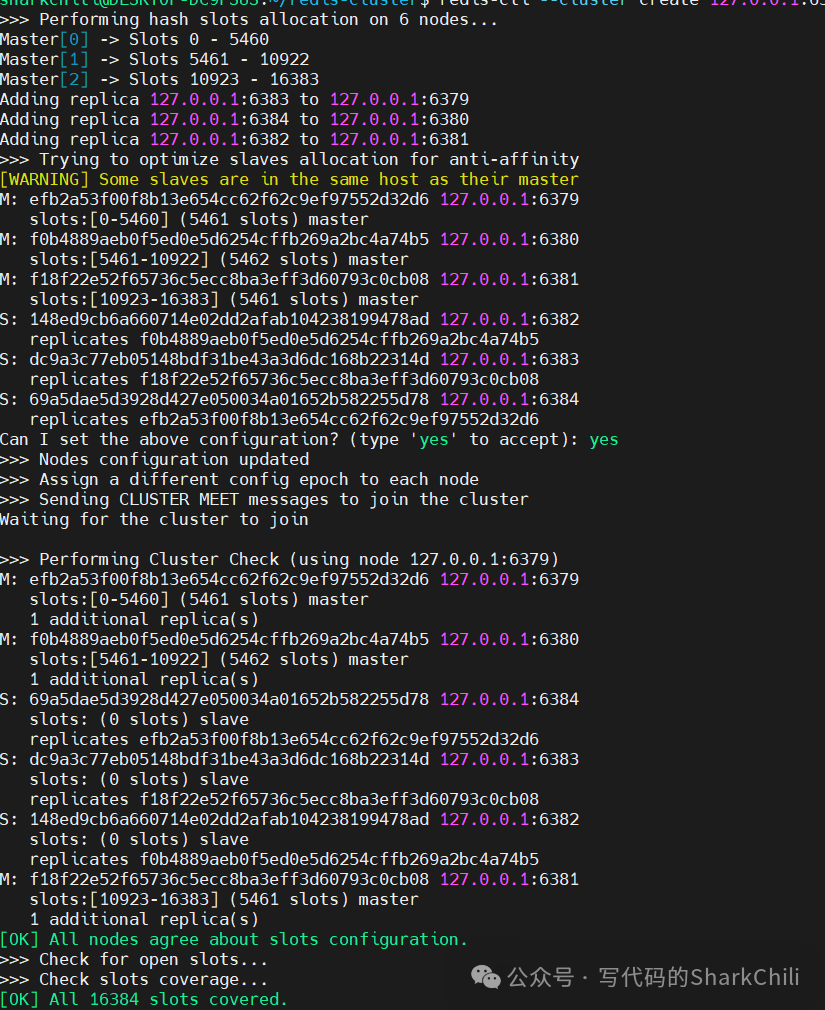Select the 'Master[0] -> Slots 0 - 5460' line

134,39
